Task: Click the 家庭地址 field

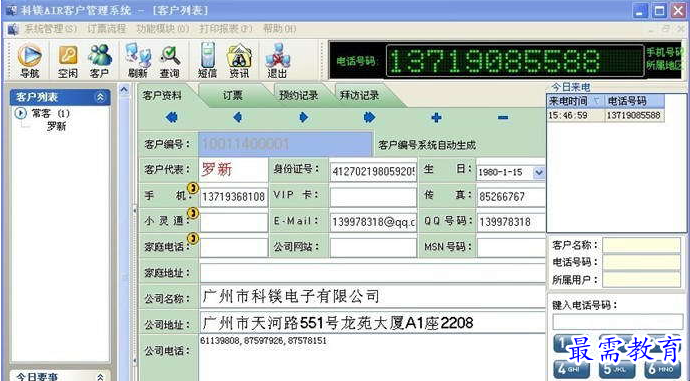Action: pyautogui.click(x=372, y=273)
